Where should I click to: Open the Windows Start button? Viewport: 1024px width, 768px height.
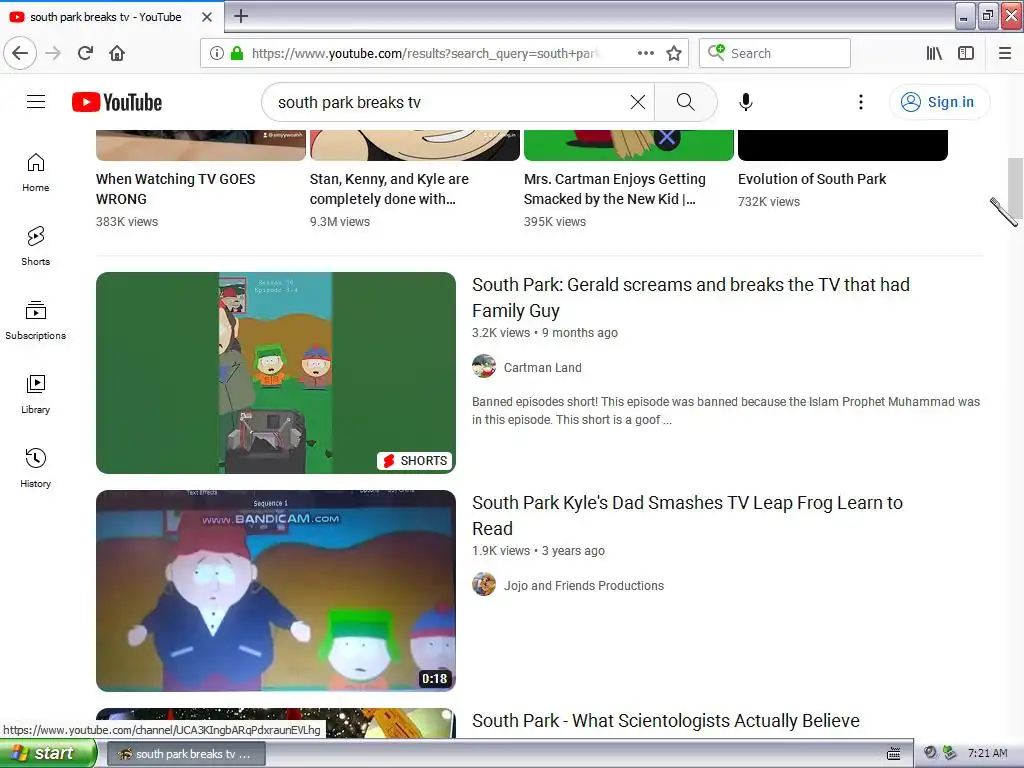pyautogui.click(x=48, y=754)
